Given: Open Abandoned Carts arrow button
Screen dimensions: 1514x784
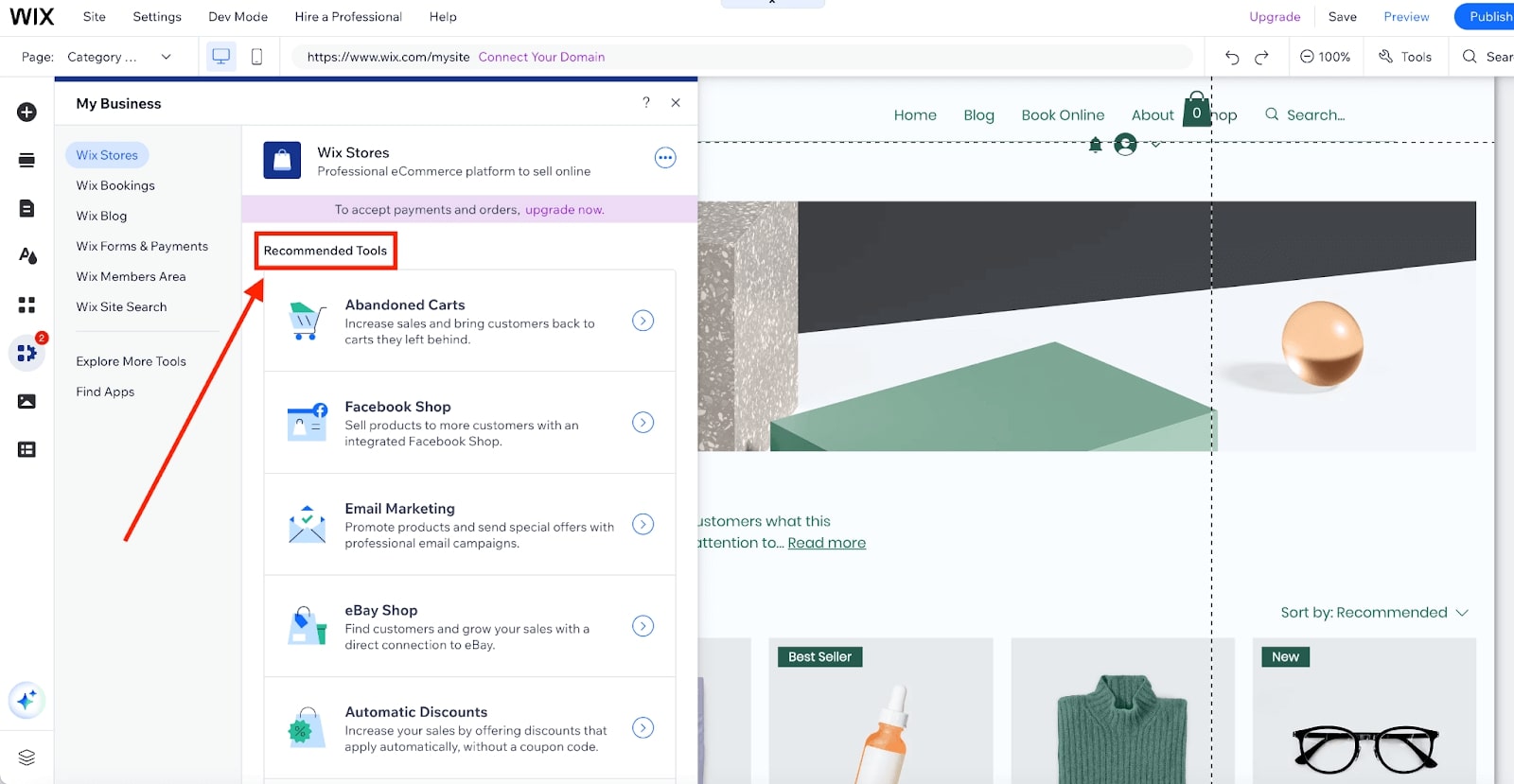Looking at the screenshot, I should point(643,321).
